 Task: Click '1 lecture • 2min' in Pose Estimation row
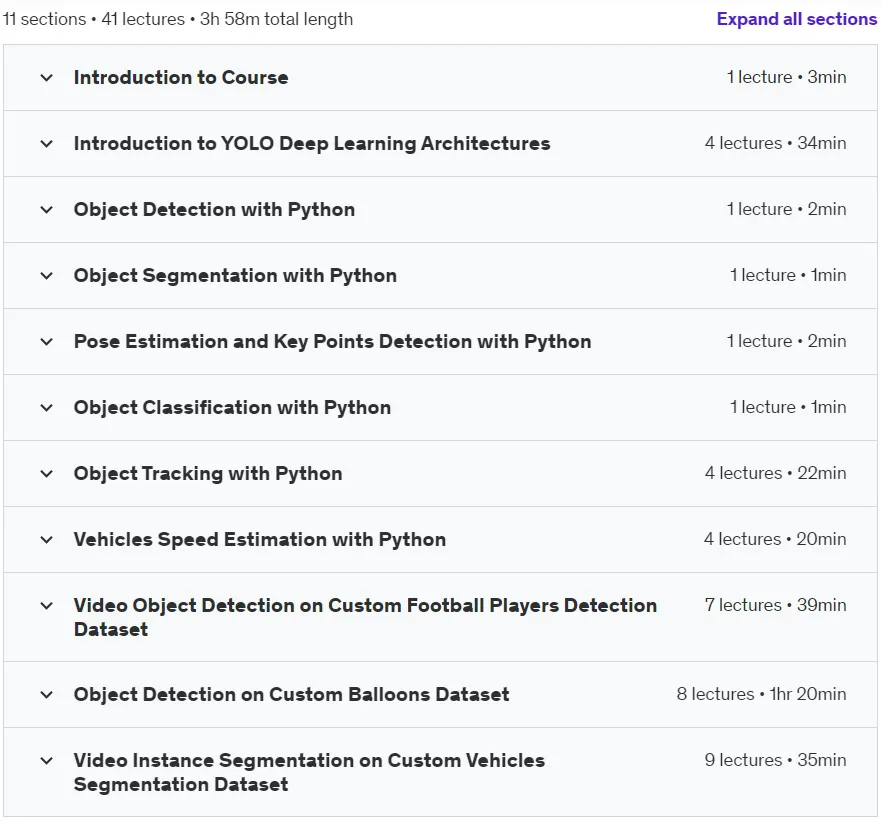pyautogui.click(x=786, y=341)
